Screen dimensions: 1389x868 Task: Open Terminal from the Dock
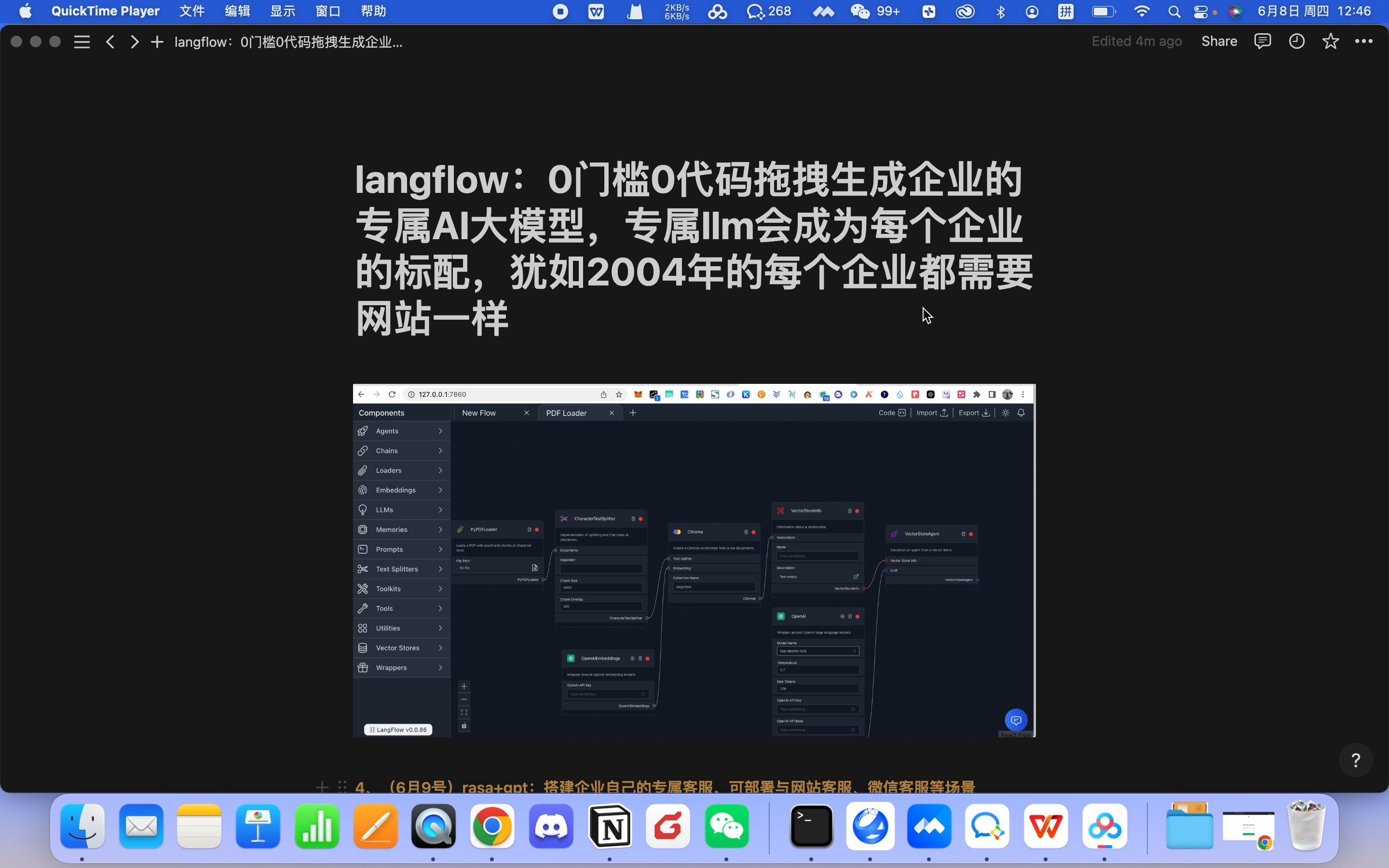[811, 827]
